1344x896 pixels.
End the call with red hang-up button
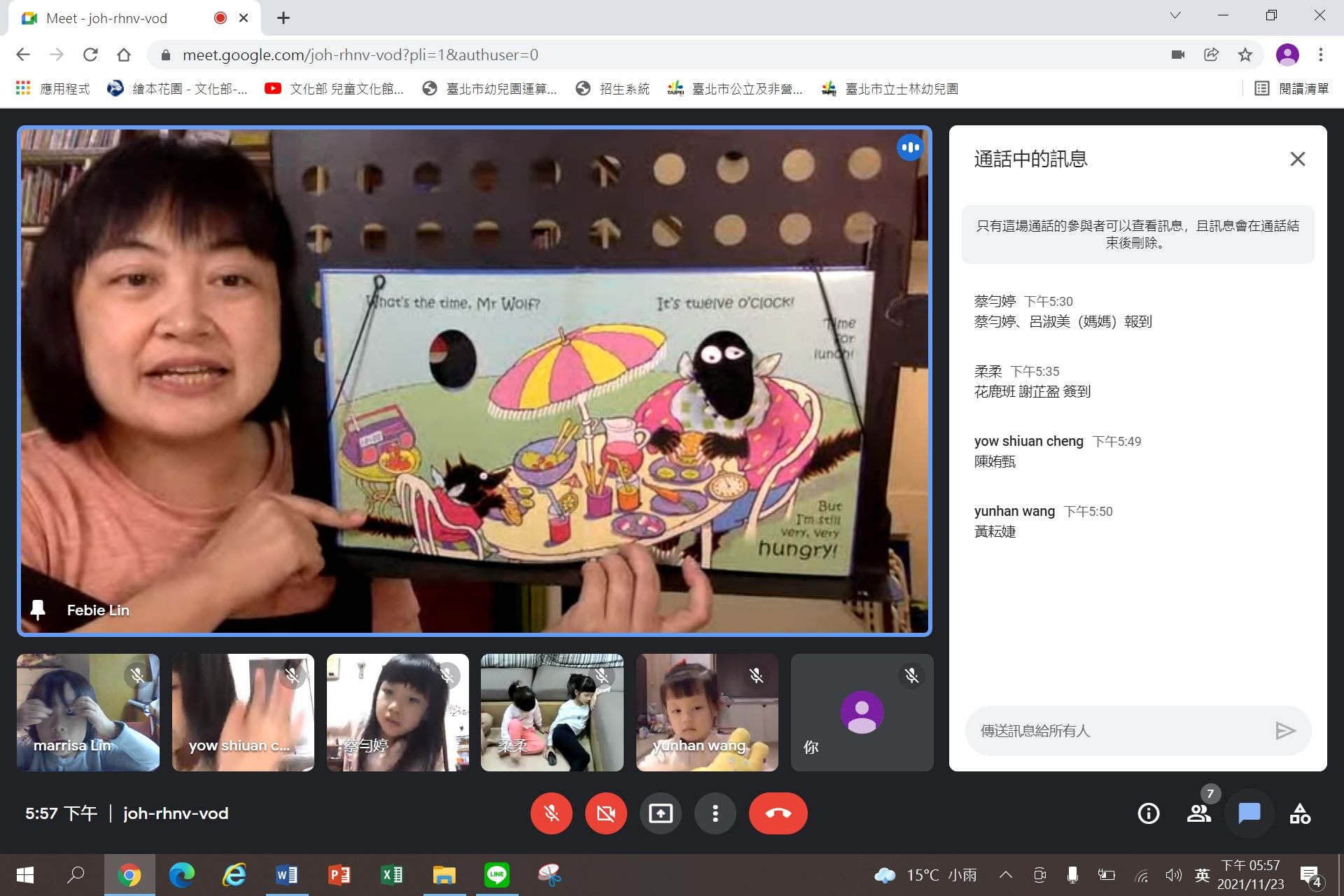[778, 813]
